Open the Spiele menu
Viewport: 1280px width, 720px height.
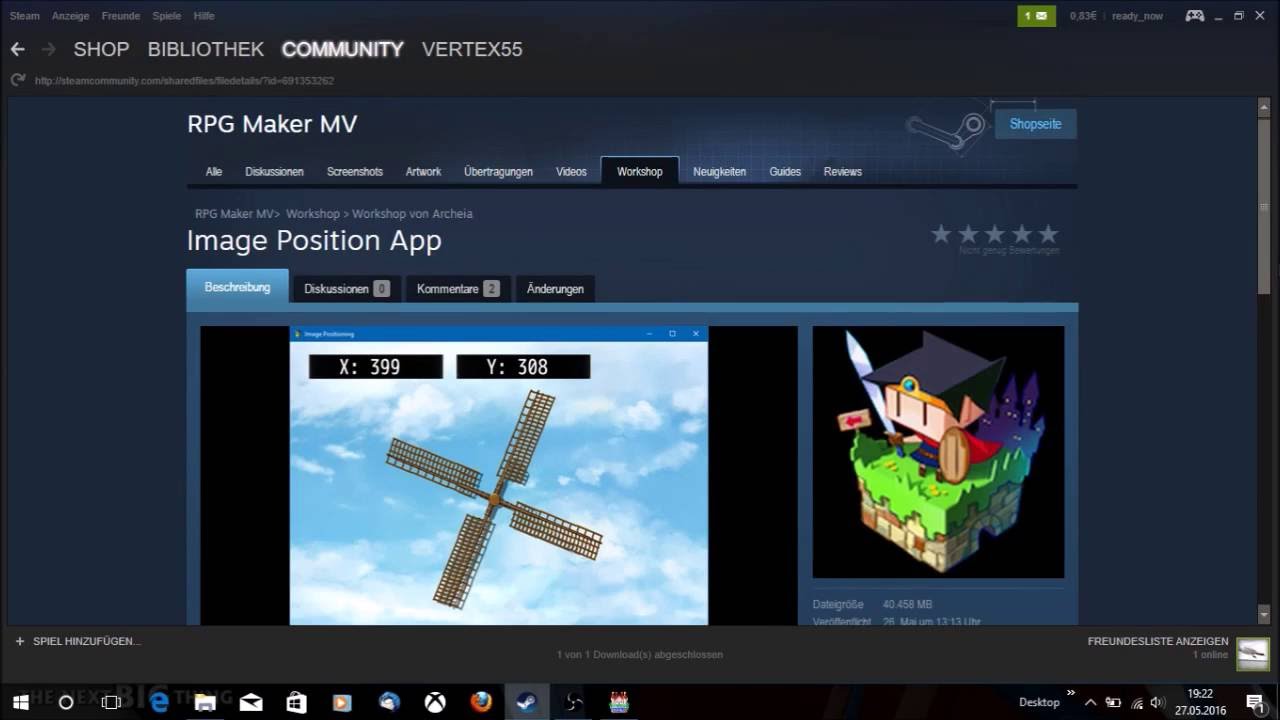pos(167,16)
